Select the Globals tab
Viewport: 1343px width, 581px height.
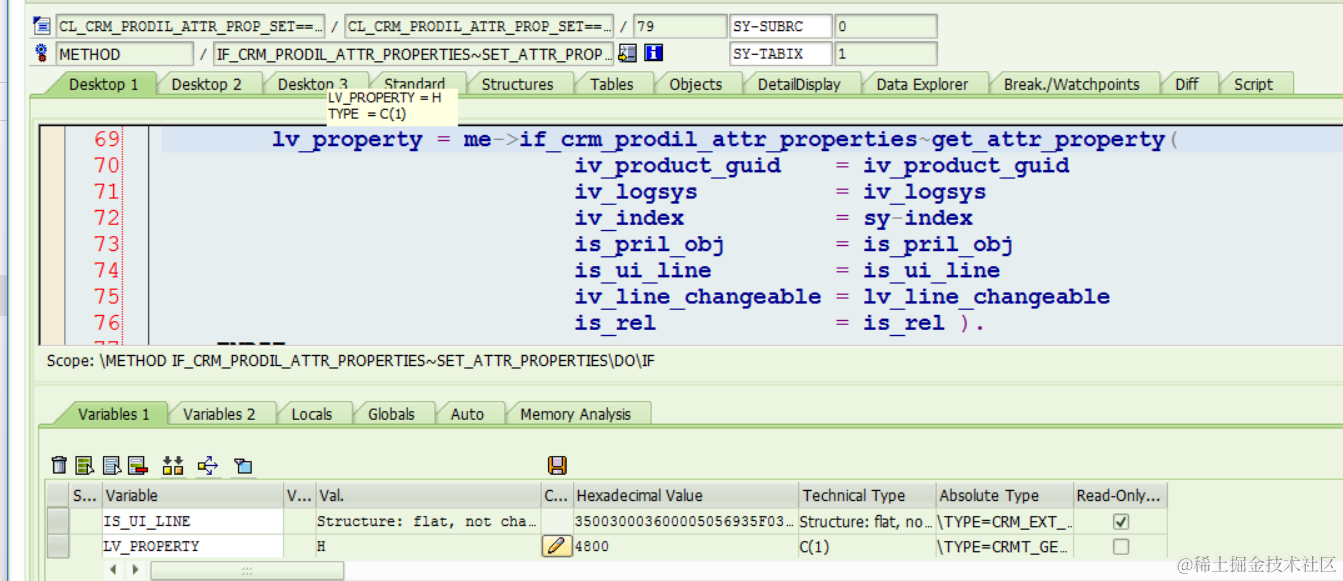(390, 414)
